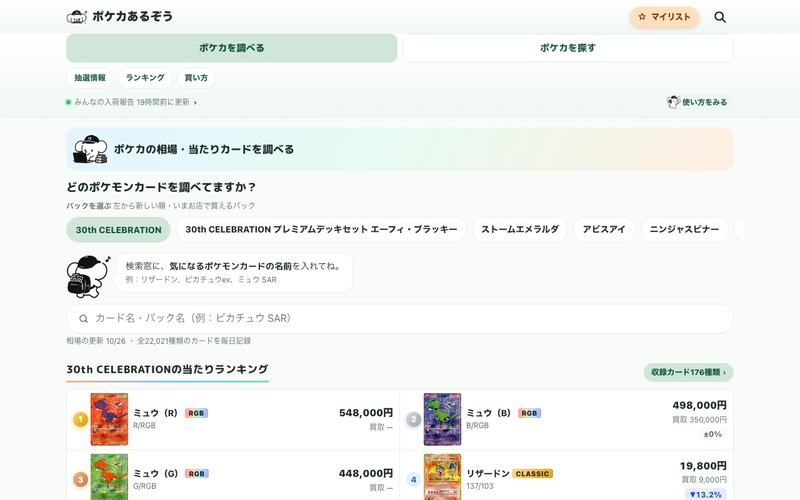This screenshot has height=500, width=800.
Task: Select ニンジャスピナー pack chip
Action: (684, 230)
